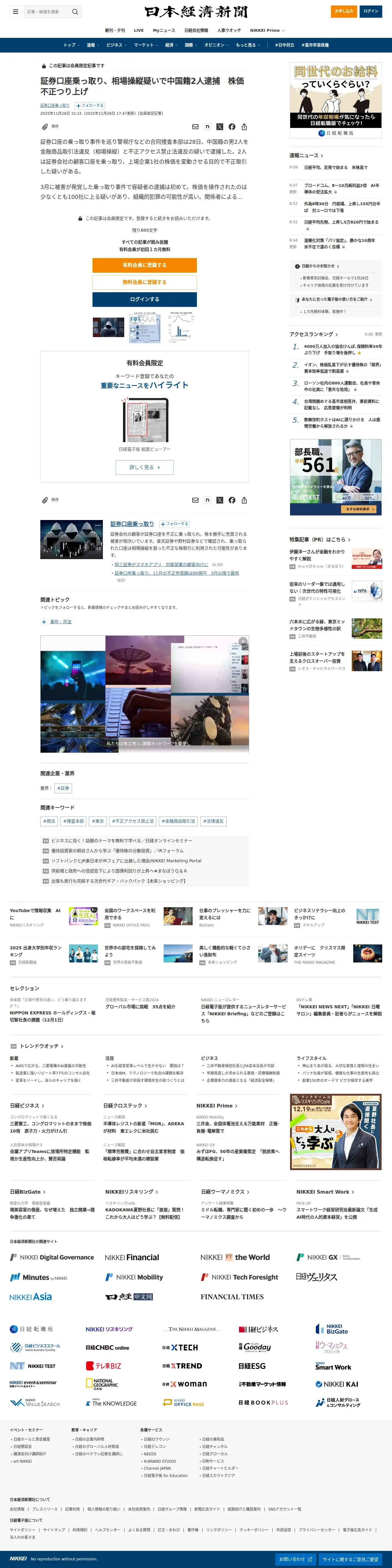The height and width of the screenshot is (1568, 392).
Task: Open the 朝刊・夕刊 menu item
Action: [115, 31]
